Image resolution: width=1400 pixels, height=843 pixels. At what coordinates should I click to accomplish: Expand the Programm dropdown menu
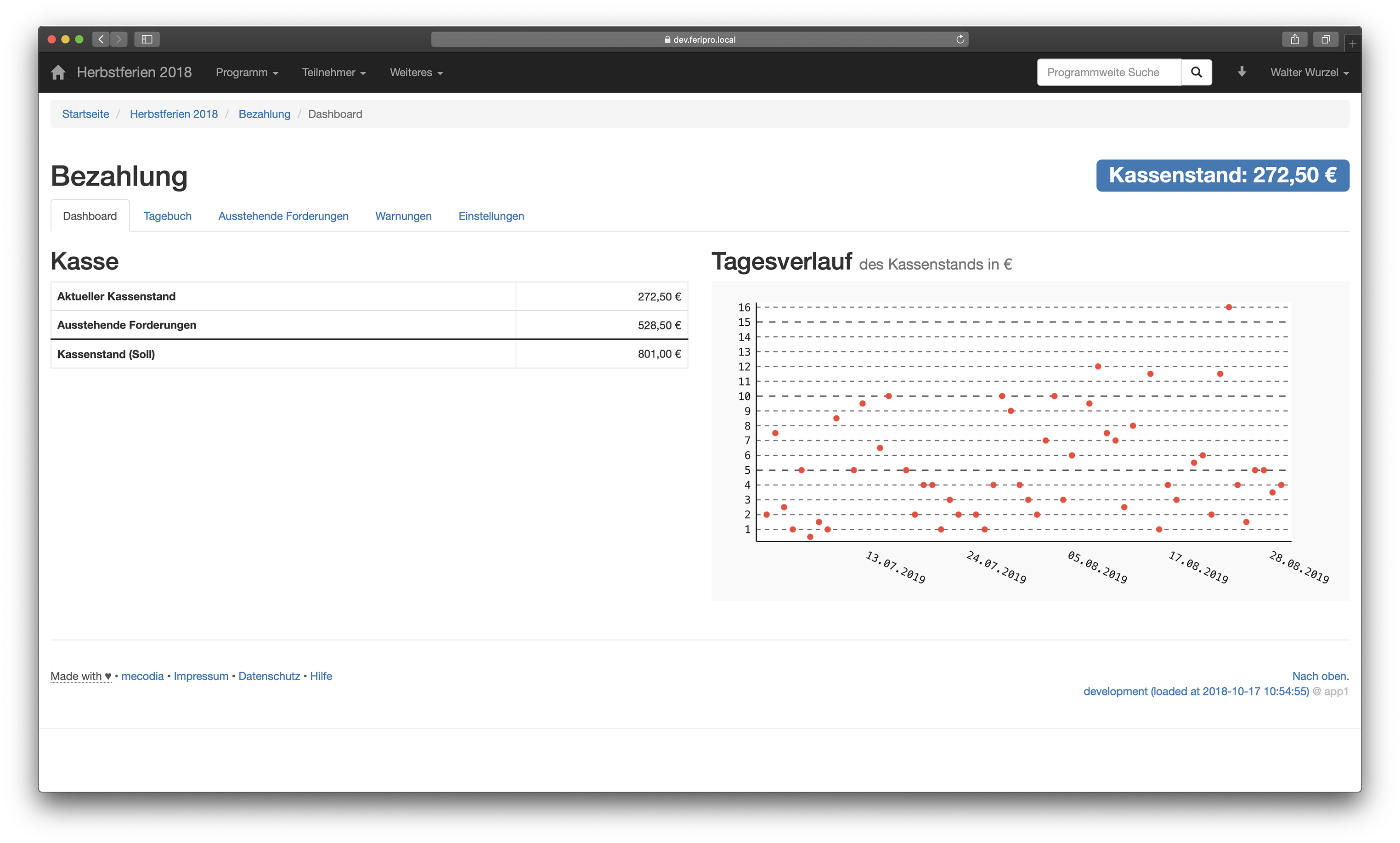click(x=247, y=73)
